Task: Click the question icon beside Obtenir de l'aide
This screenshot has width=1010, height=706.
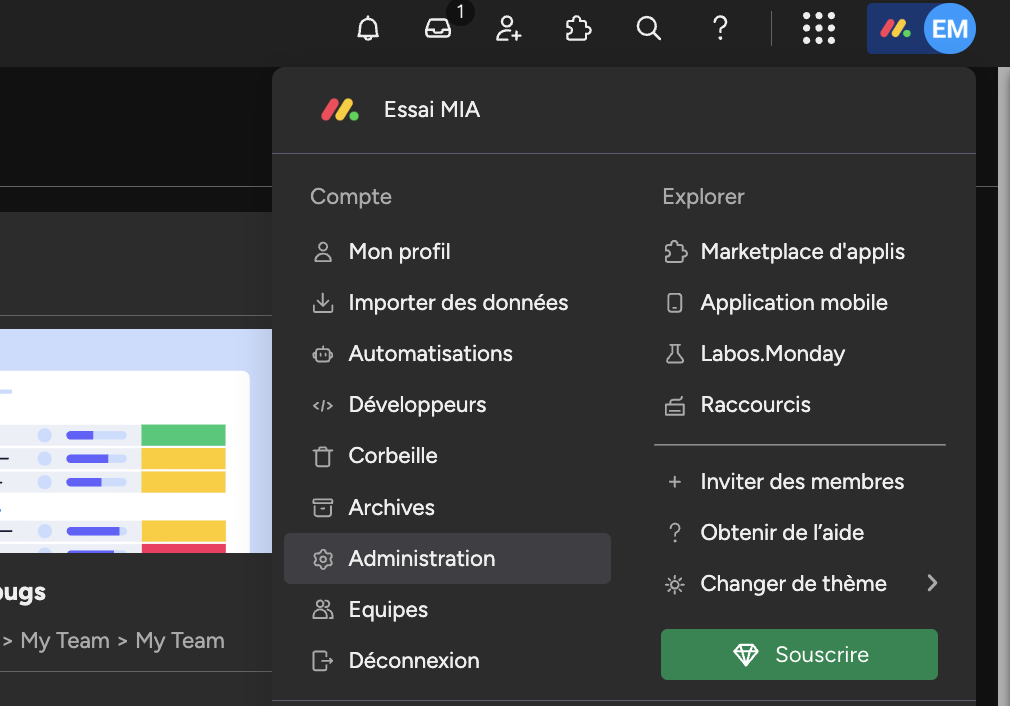Action: [x=674, y=533]
